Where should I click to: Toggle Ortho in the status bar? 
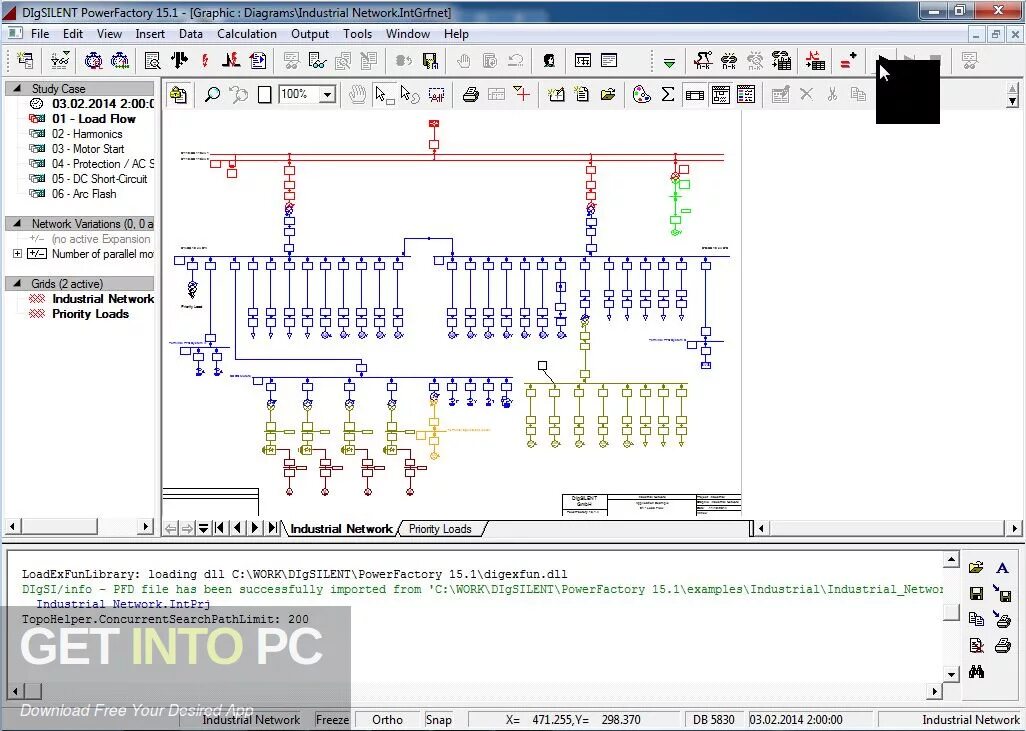(x=387, y=720)
